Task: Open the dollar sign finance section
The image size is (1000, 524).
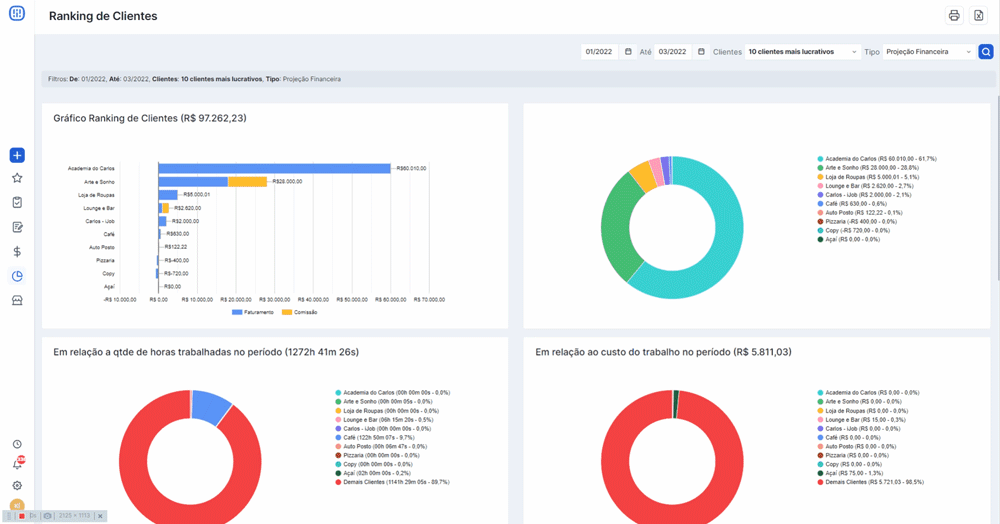Action: coord(17,252)
